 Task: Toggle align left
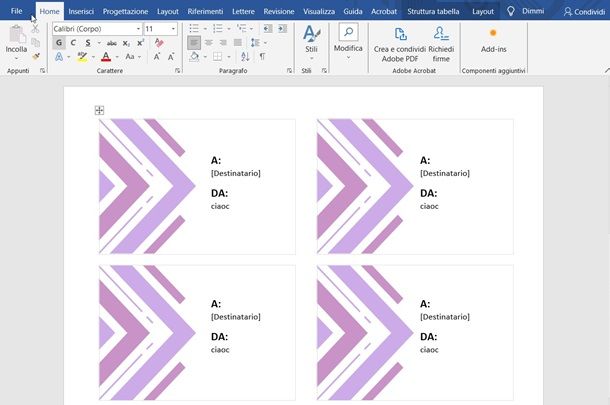(x=194, y=43)
